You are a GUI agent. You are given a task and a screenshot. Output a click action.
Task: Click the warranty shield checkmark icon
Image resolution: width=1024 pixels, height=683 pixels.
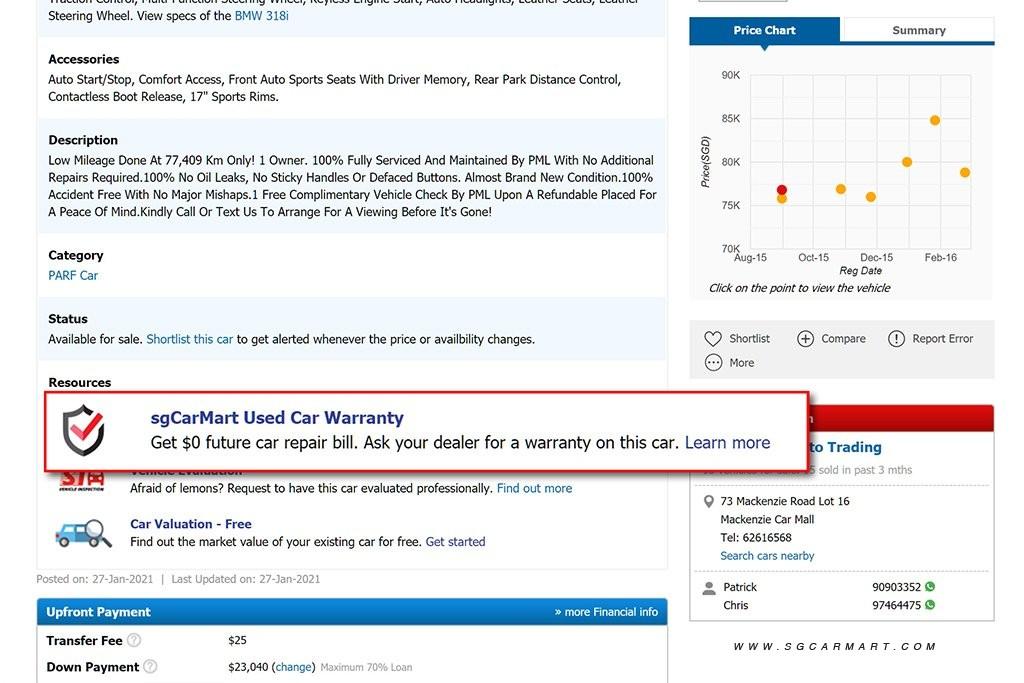click(83, 430)
